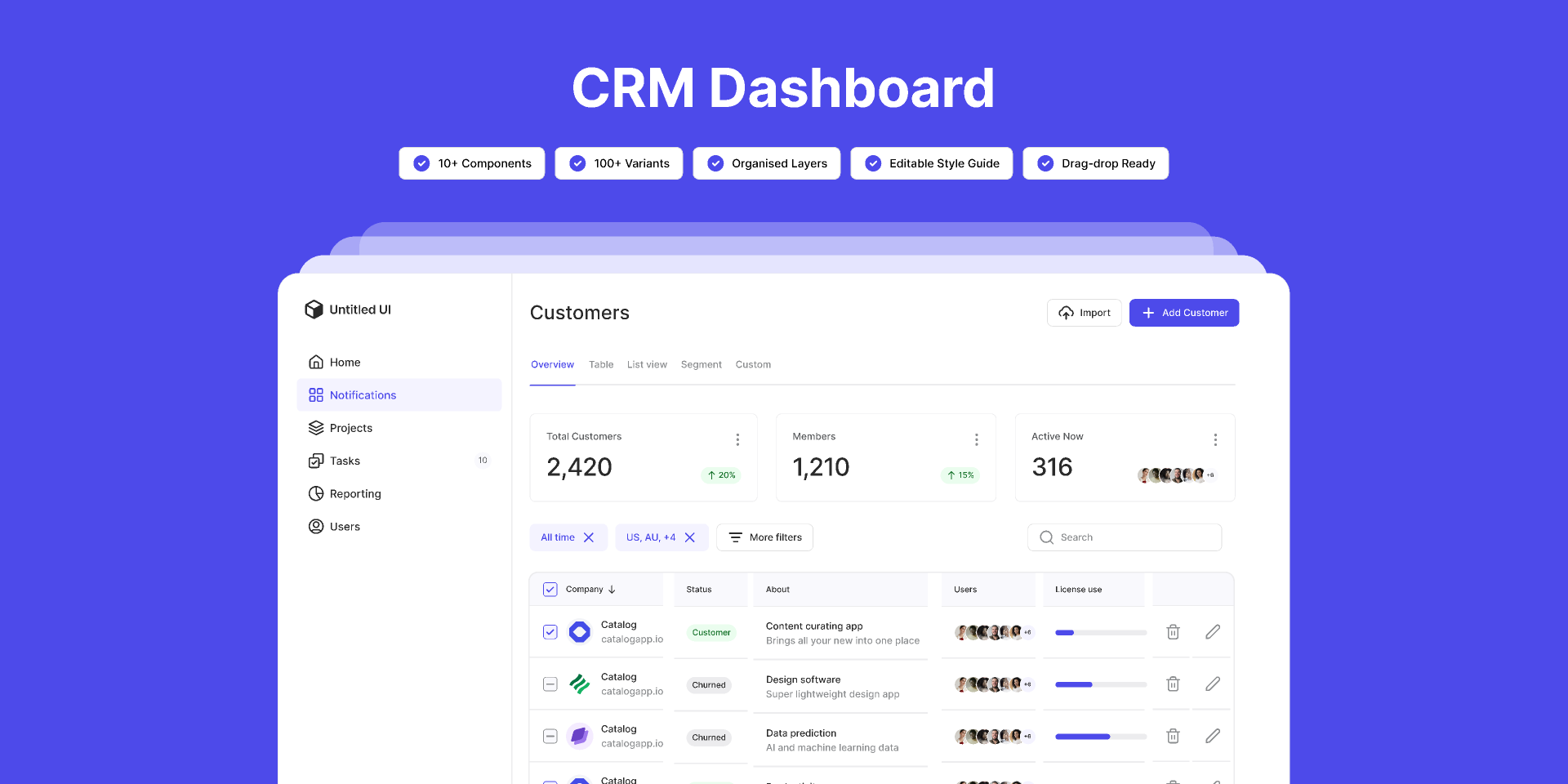The height and width of the screenshot is (784, 1568).
Task: Toggle the select-all checkbox in Company header
Action: [550, 589]
